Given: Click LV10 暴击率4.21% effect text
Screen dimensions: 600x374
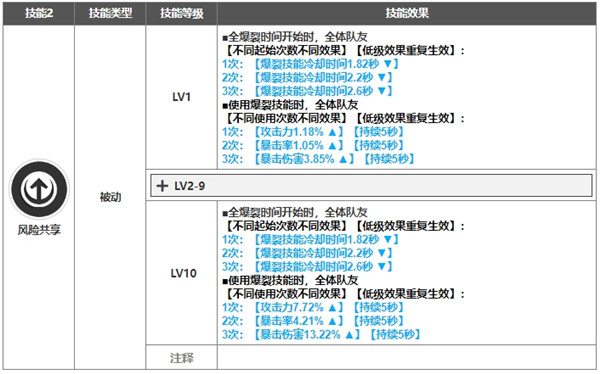Looking at the screenshot, I should [298, 321].
